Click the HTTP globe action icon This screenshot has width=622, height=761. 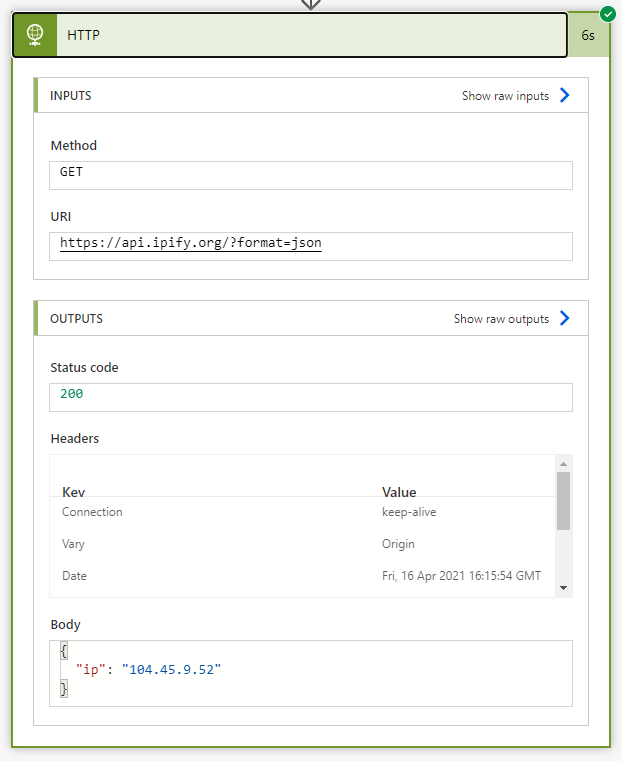coord(35,35)
